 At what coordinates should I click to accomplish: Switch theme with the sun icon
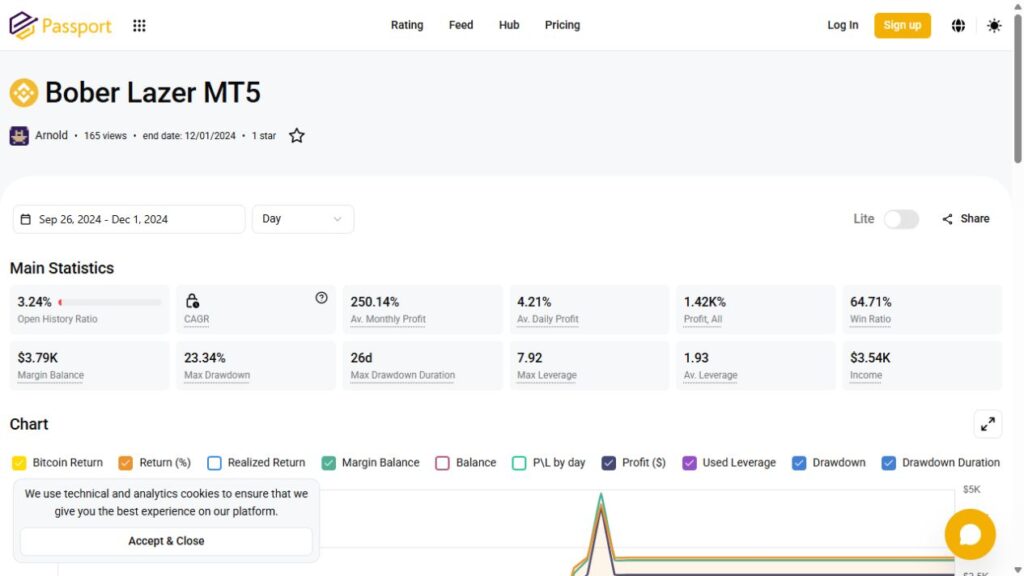click(994, 25)
